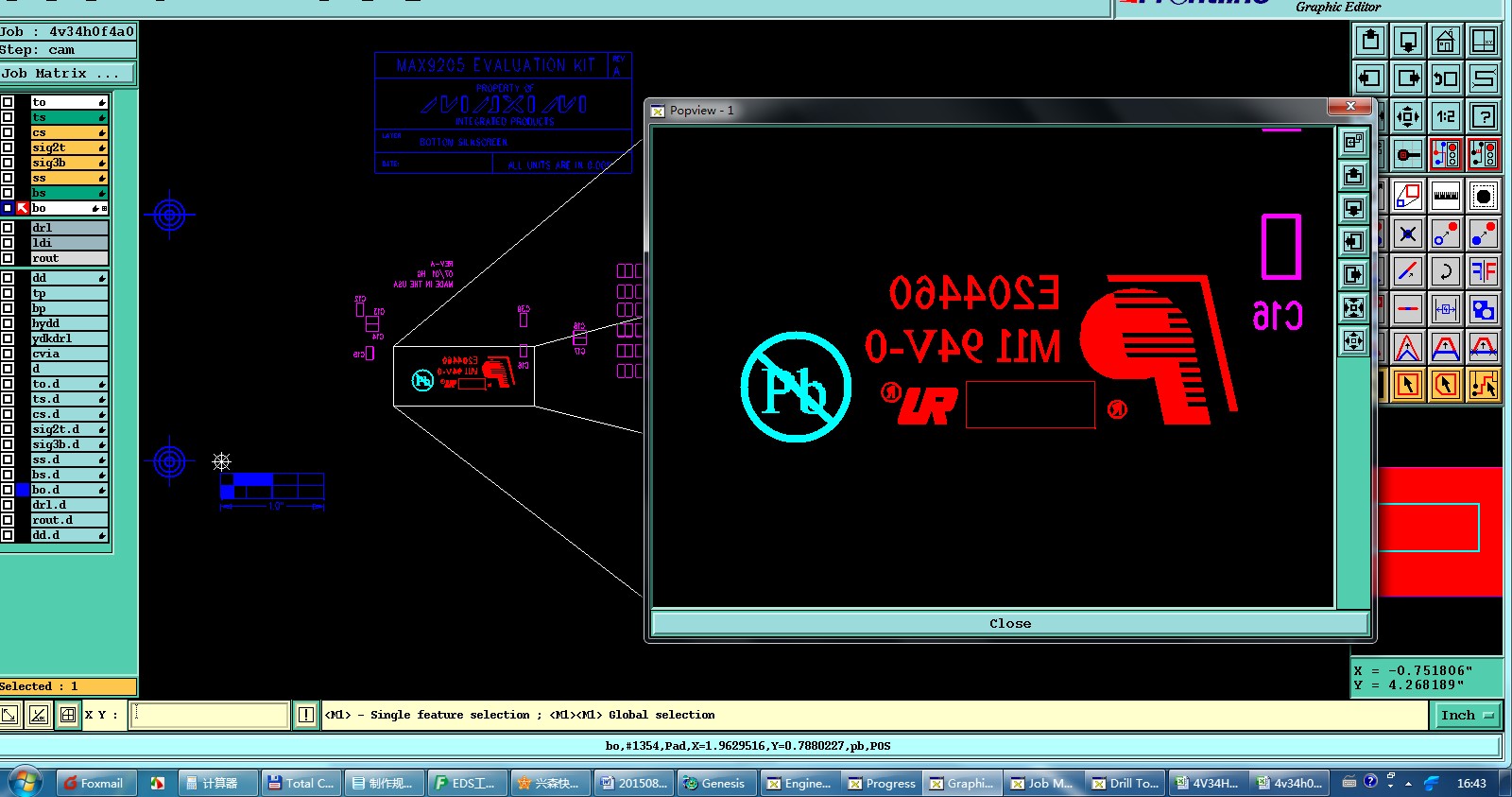Screen dimensions: 1512x797
Task: Toggle checkbox for layer cs
Action: coord(8,132)
